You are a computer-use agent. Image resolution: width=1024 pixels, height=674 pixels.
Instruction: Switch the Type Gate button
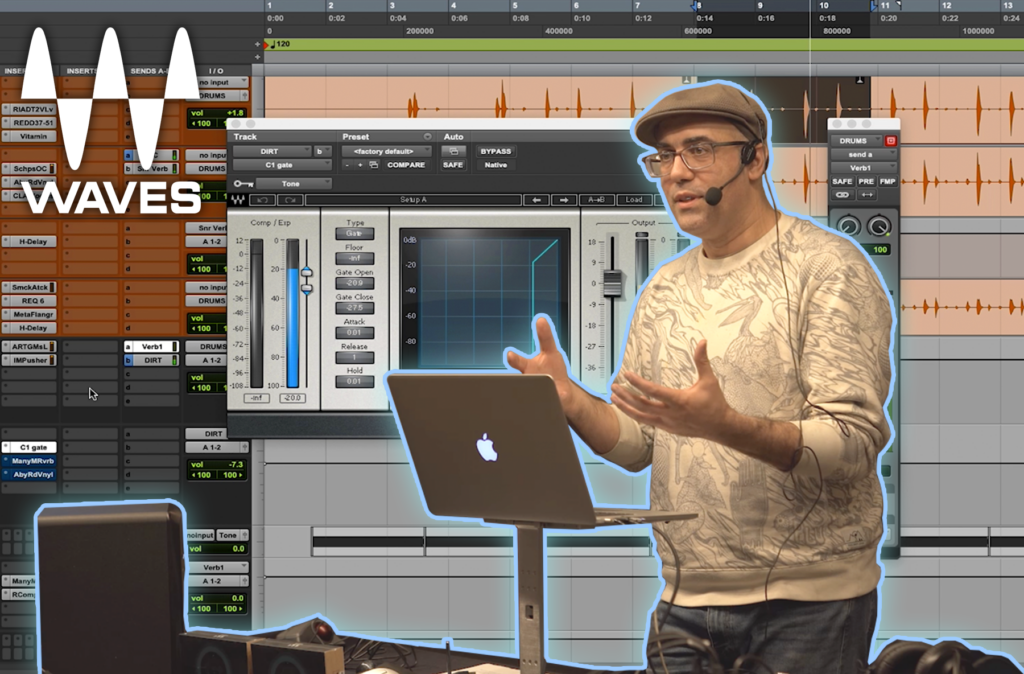coord(355,234)
